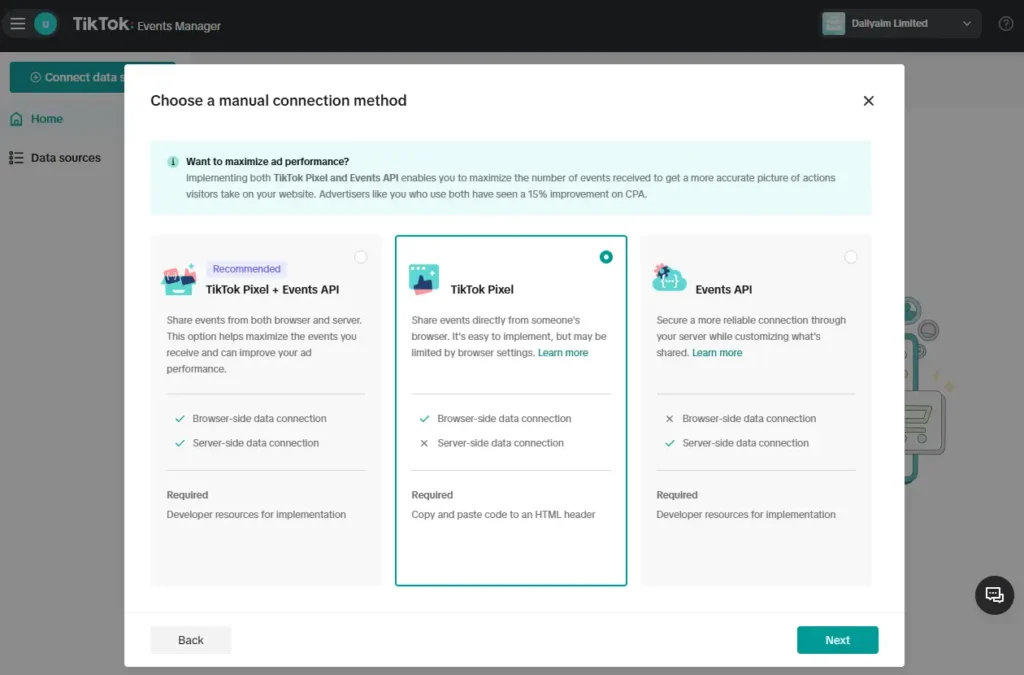Click the TikTok Pixel + Events API illustration icon
1024x675 pixels.
pyautogui.click(x=179, y=279)
